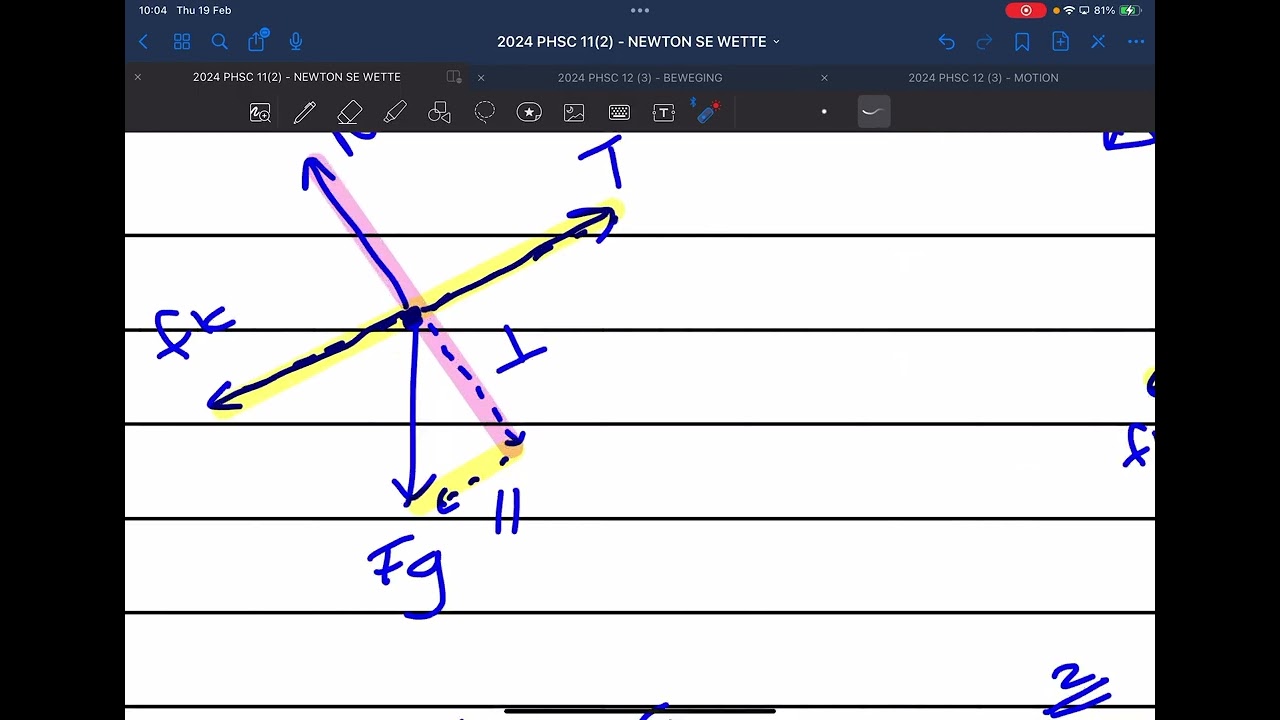
Task: Add a new page
Action: (1060, 42)
